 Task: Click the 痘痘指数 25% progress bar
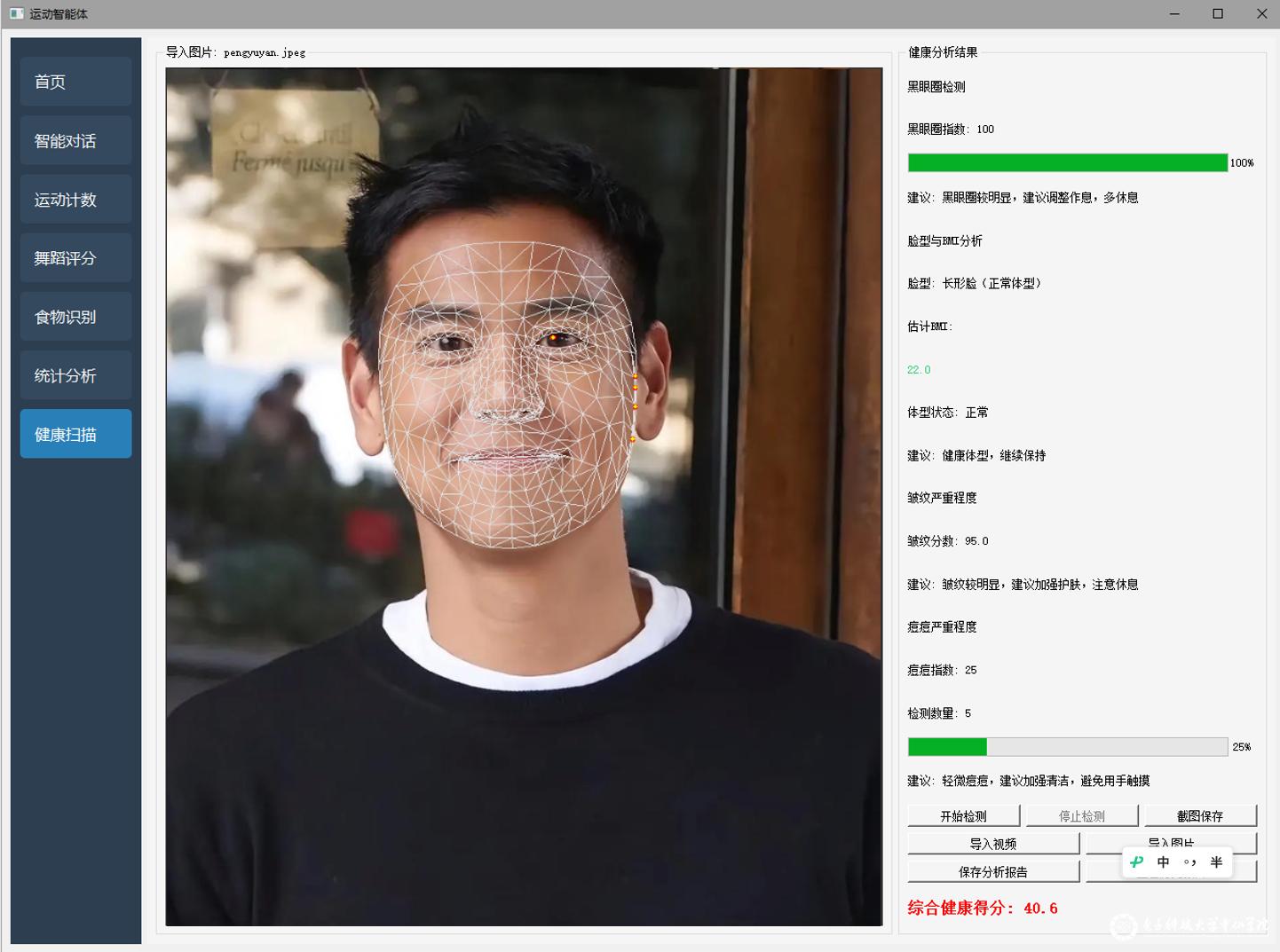pyautogui.click(x=1067, y=747)
